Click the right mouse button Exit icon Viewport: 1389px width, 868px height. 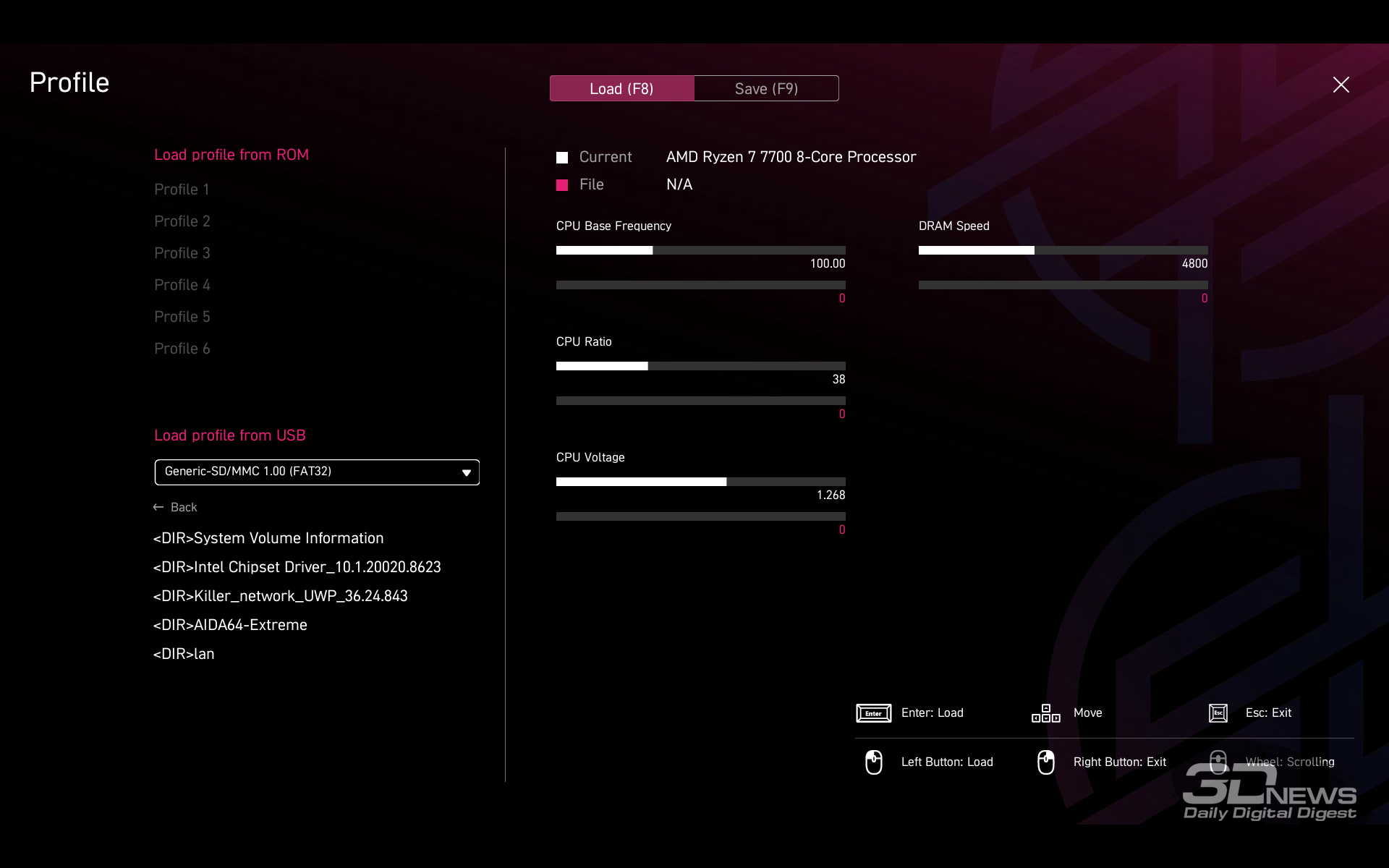point(1046,762)
